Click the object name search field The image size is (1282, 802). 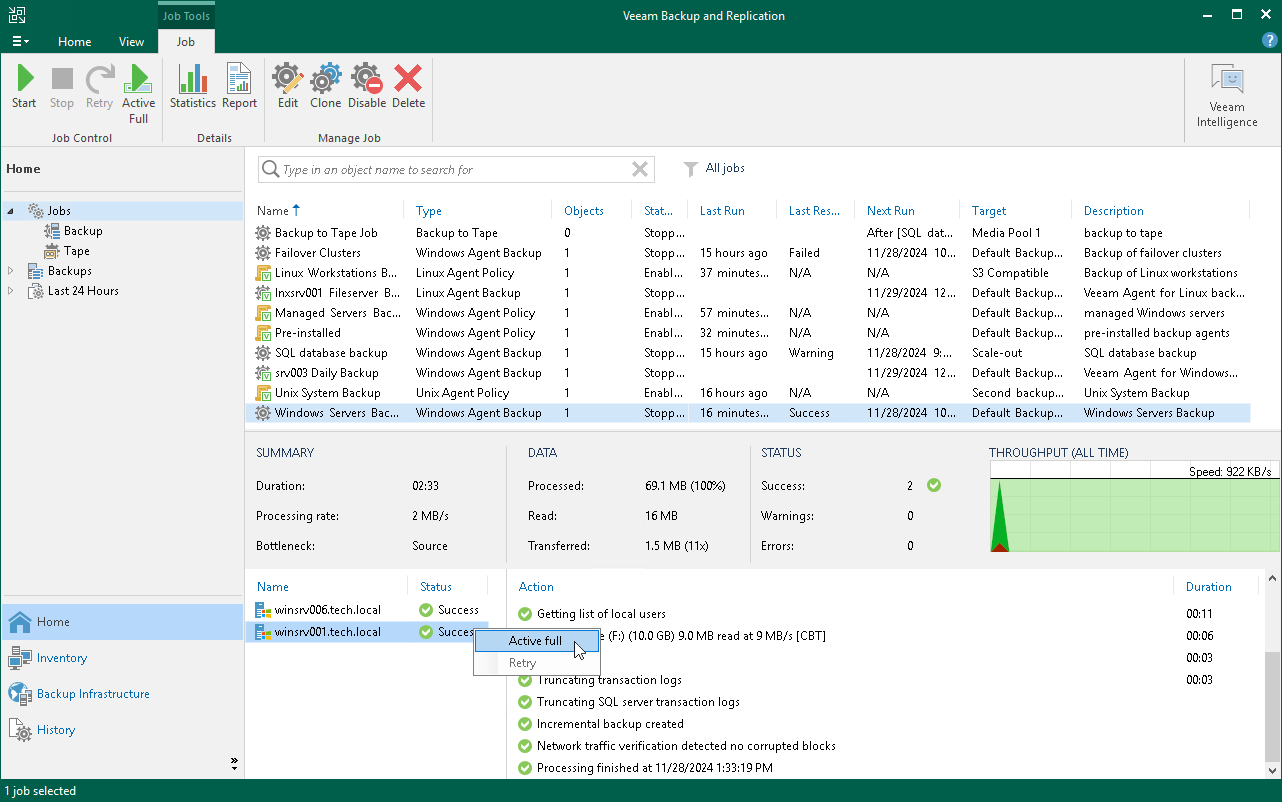tap(455, 170)
